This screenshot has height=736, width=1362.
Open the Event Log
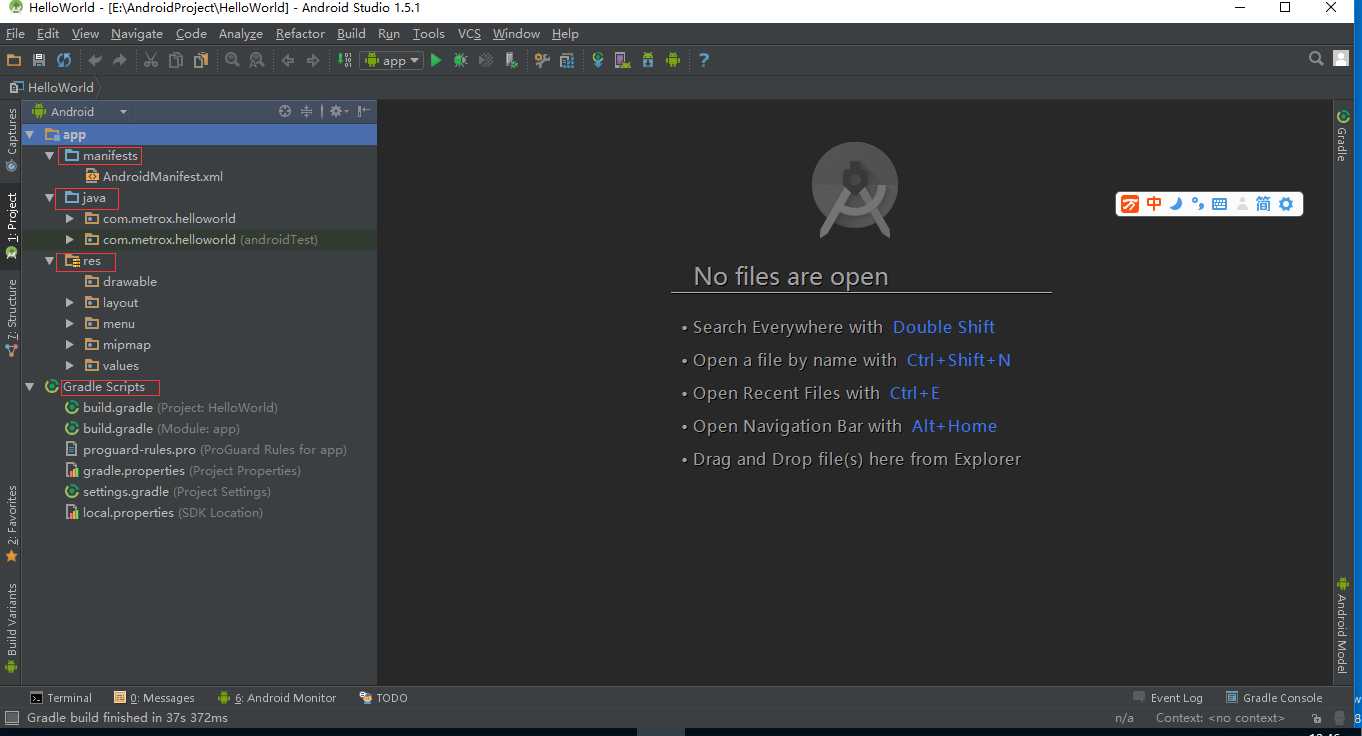tap(1168, 698)
